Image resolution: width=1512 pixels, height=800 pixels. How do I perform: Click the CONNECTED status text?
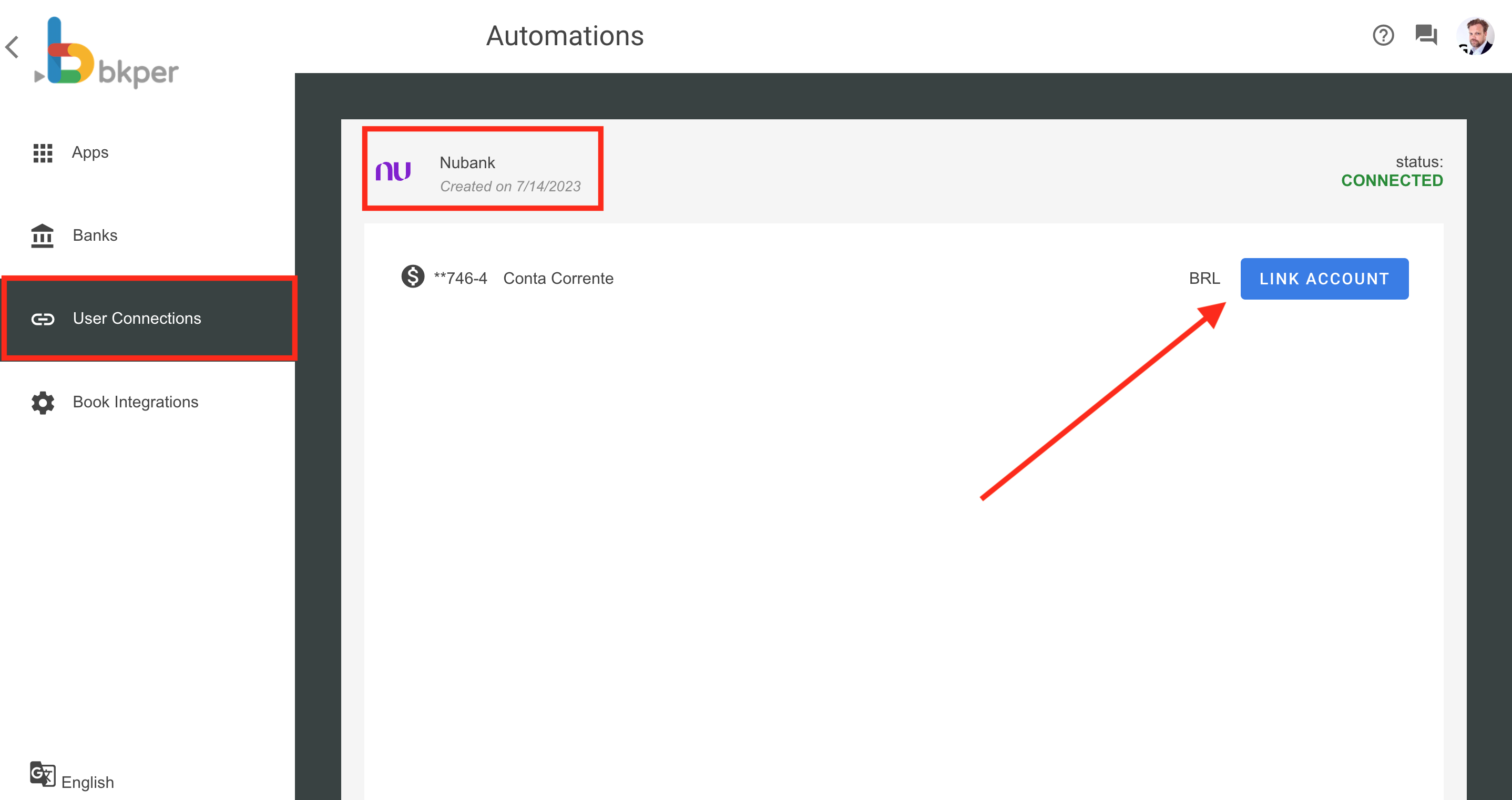pyautogui.click(x=1392, y=180)
